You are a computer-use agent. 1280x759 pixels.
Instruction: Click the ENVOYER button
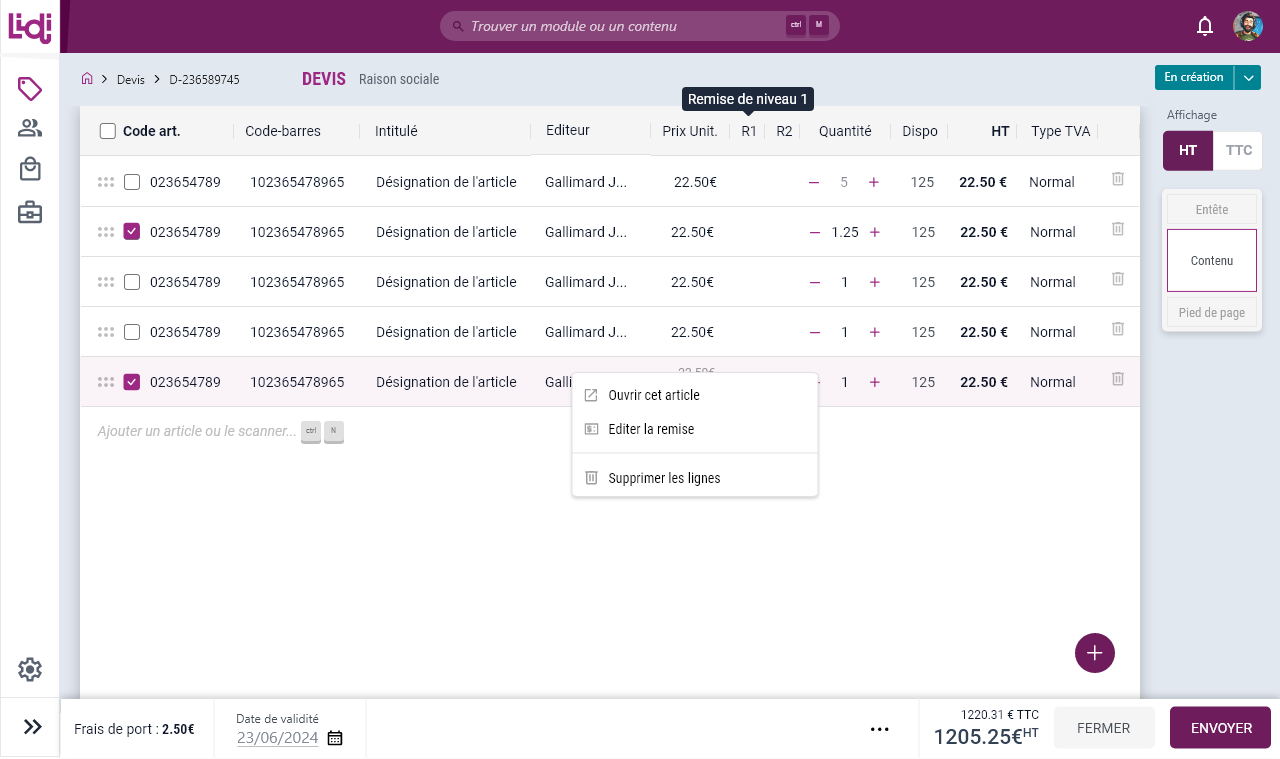pyautogui.click(x=1220, y=728)
